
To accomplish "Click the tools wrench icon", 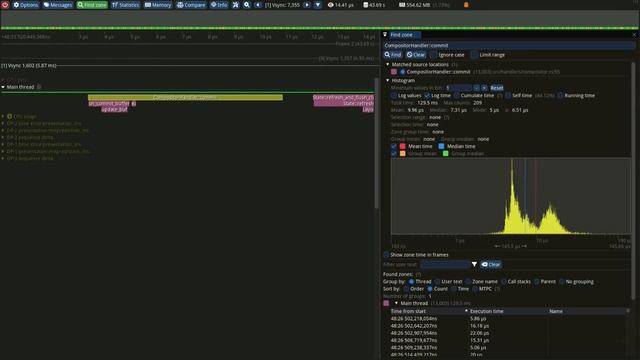I will pos(236,5).
